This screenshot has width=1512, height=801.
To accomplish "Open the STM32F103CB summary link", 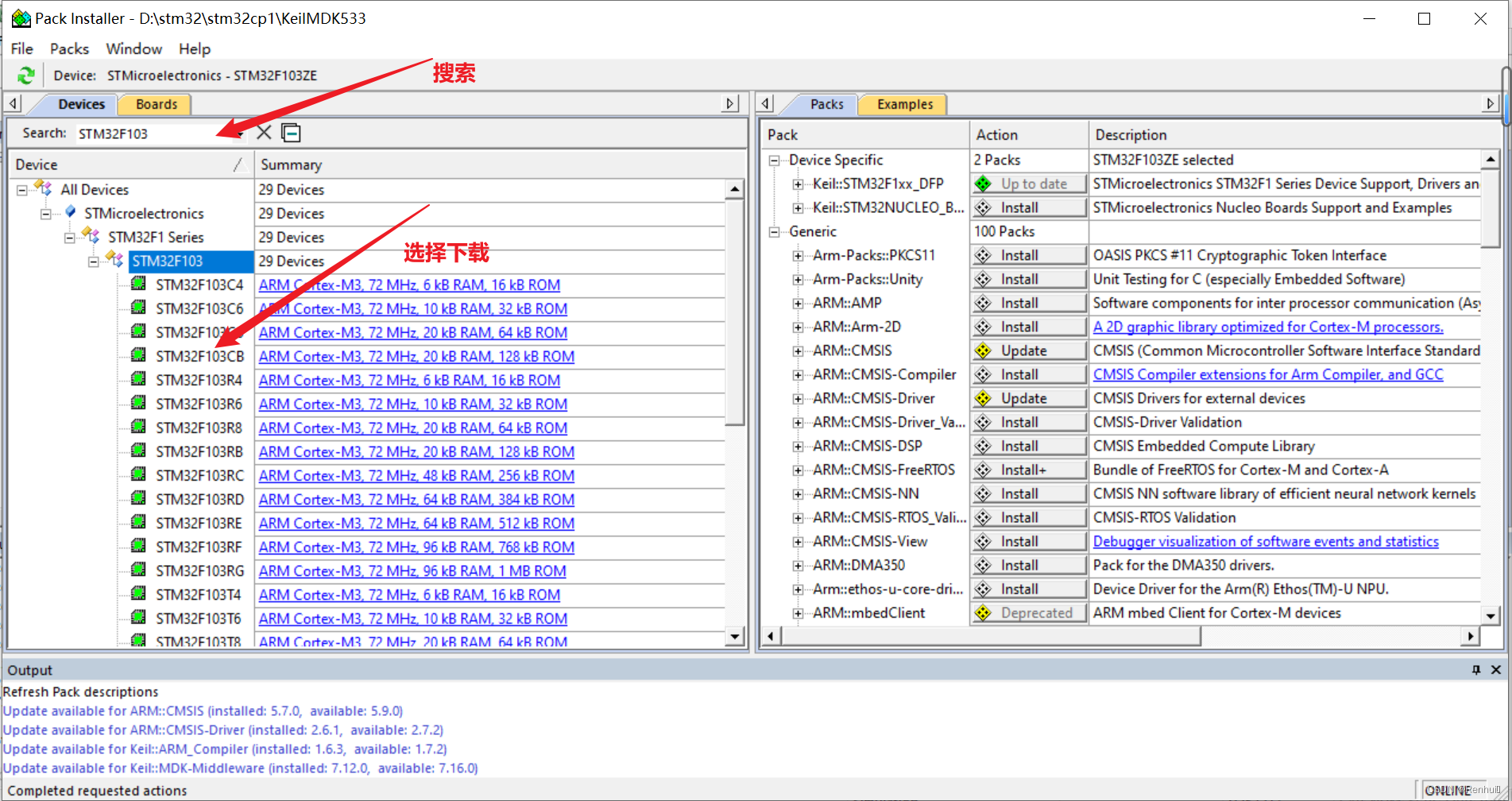I will click(x=416, y=356).
